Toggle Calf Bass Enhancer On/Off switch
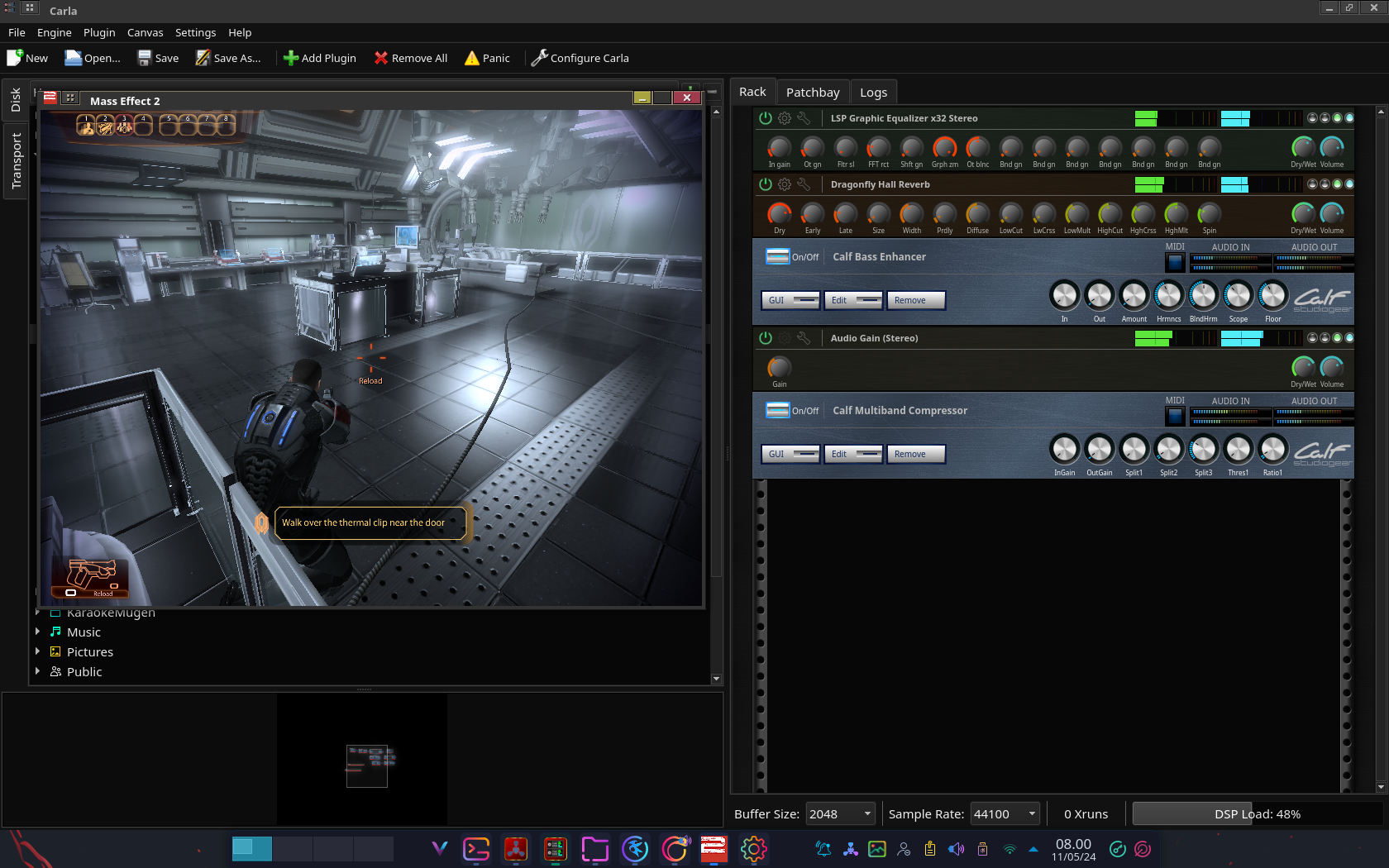1389x868 pixels. pyautogui.click(x=777, y=256)
